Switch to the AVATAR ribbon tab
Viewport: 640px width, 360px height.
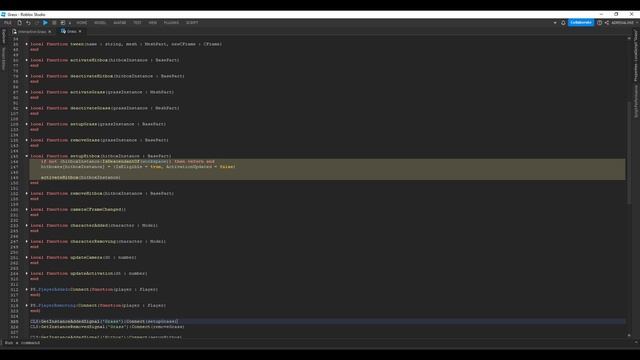click(x=120, y=23)
